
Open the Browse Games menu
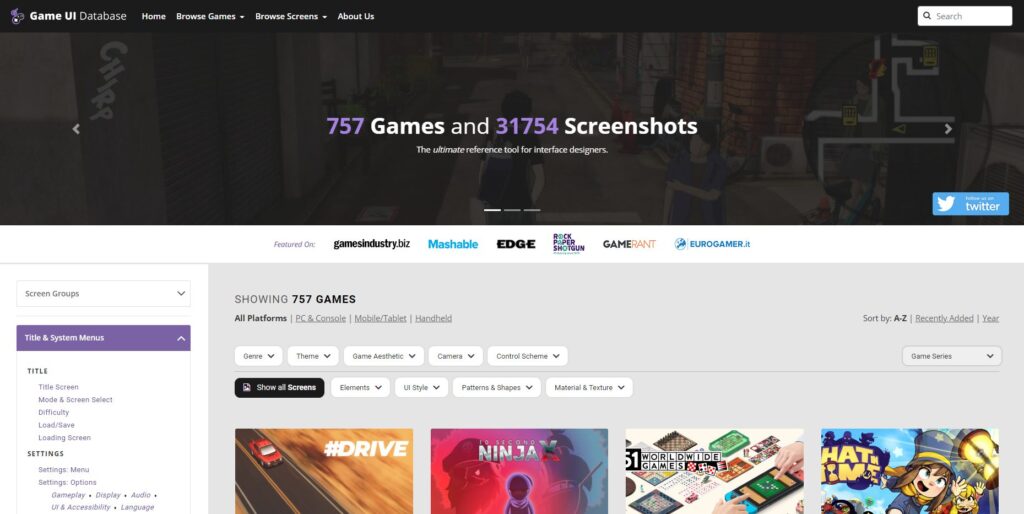pos(210,16)
